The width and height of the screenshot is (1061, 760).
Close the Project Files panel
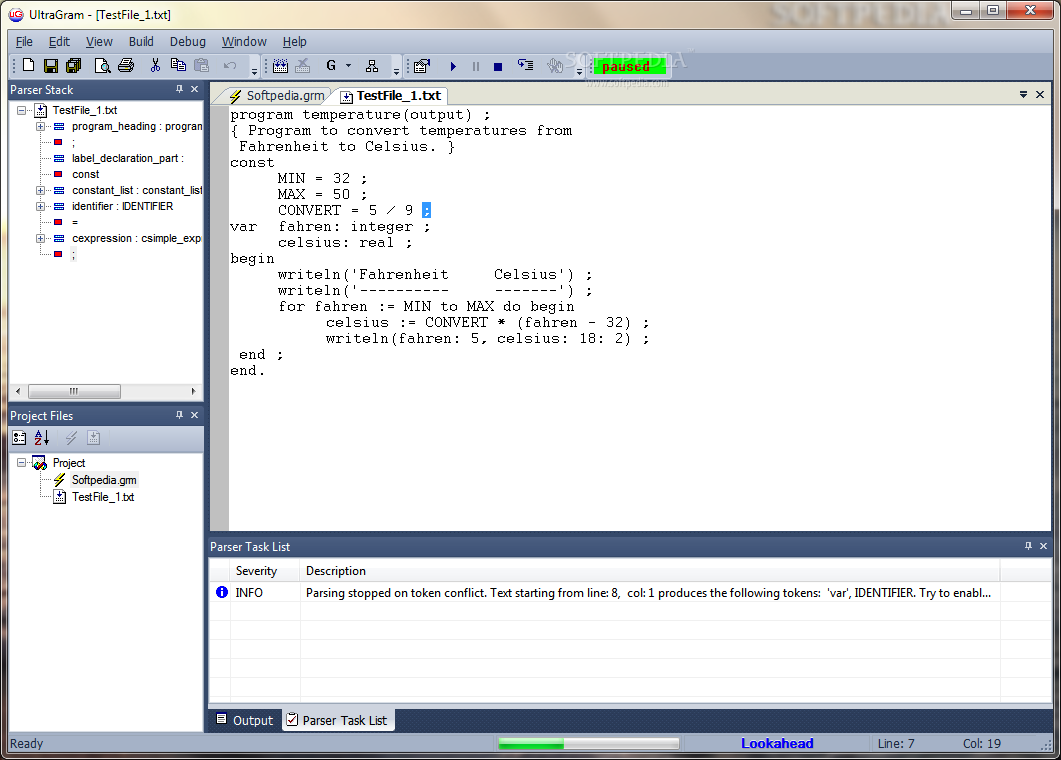point(195,415)
